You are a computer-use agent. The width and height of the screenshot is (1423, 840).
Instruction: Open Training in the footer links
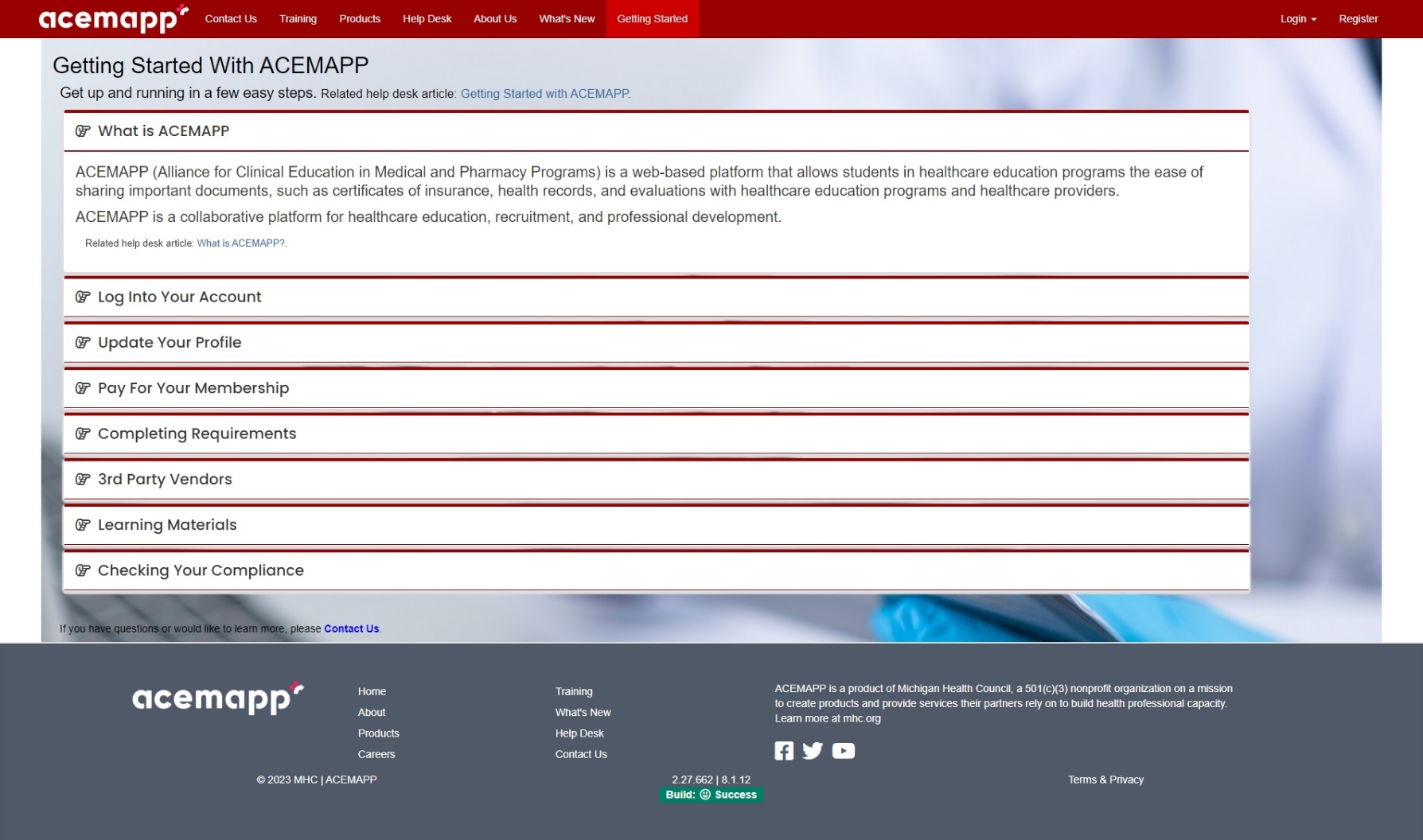(574, 692)
